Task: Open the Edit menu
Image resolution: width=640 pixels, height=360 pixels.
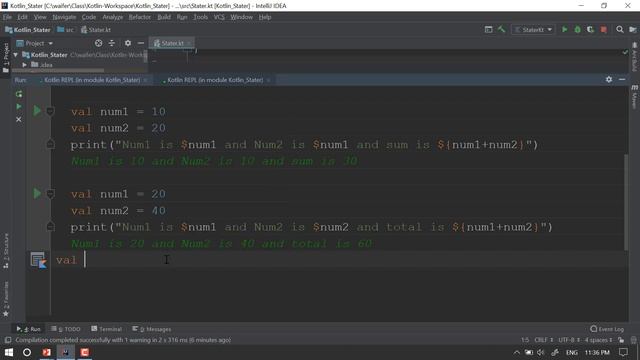Action: point(22,17)
